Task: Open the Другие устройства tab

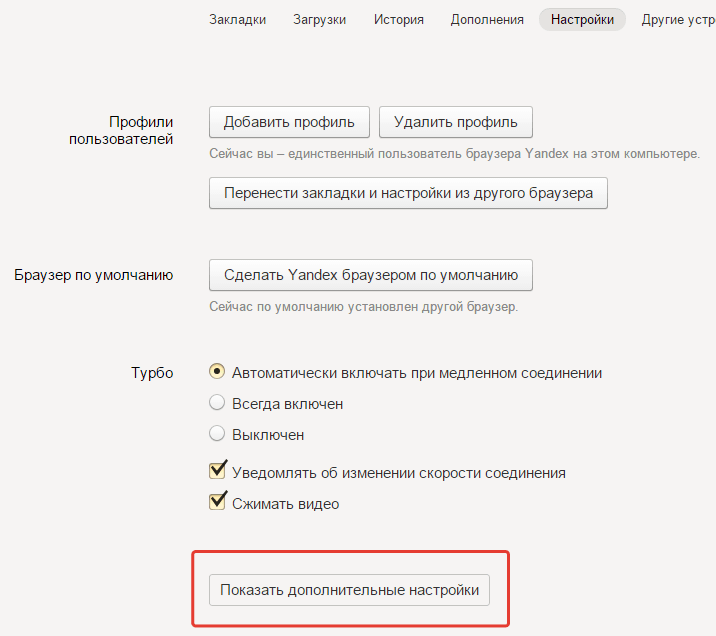Action: [x=678, y=20]
